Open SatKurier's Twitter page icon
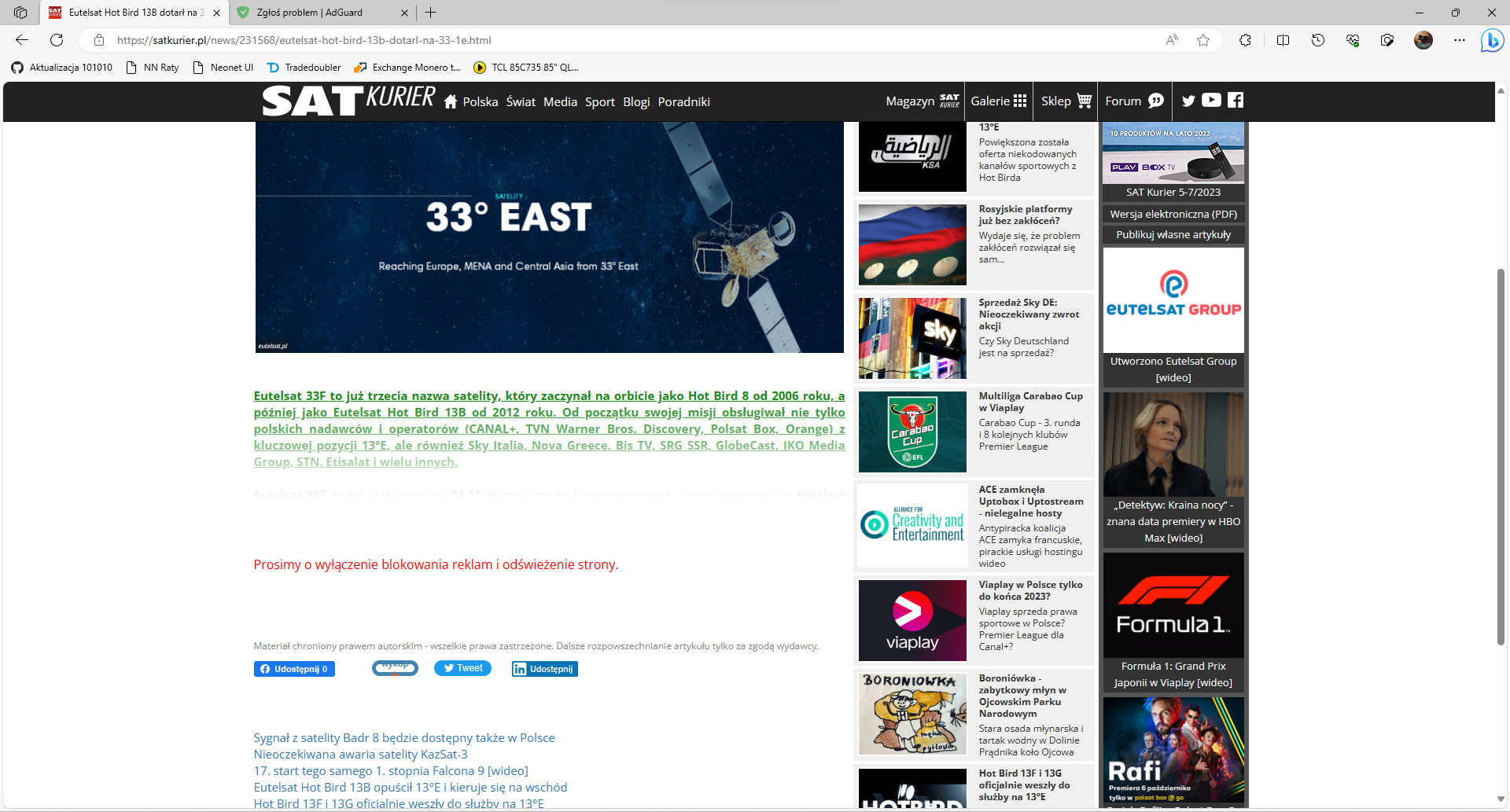This screenshot has width=1510, height=812. coord(1188,101)
